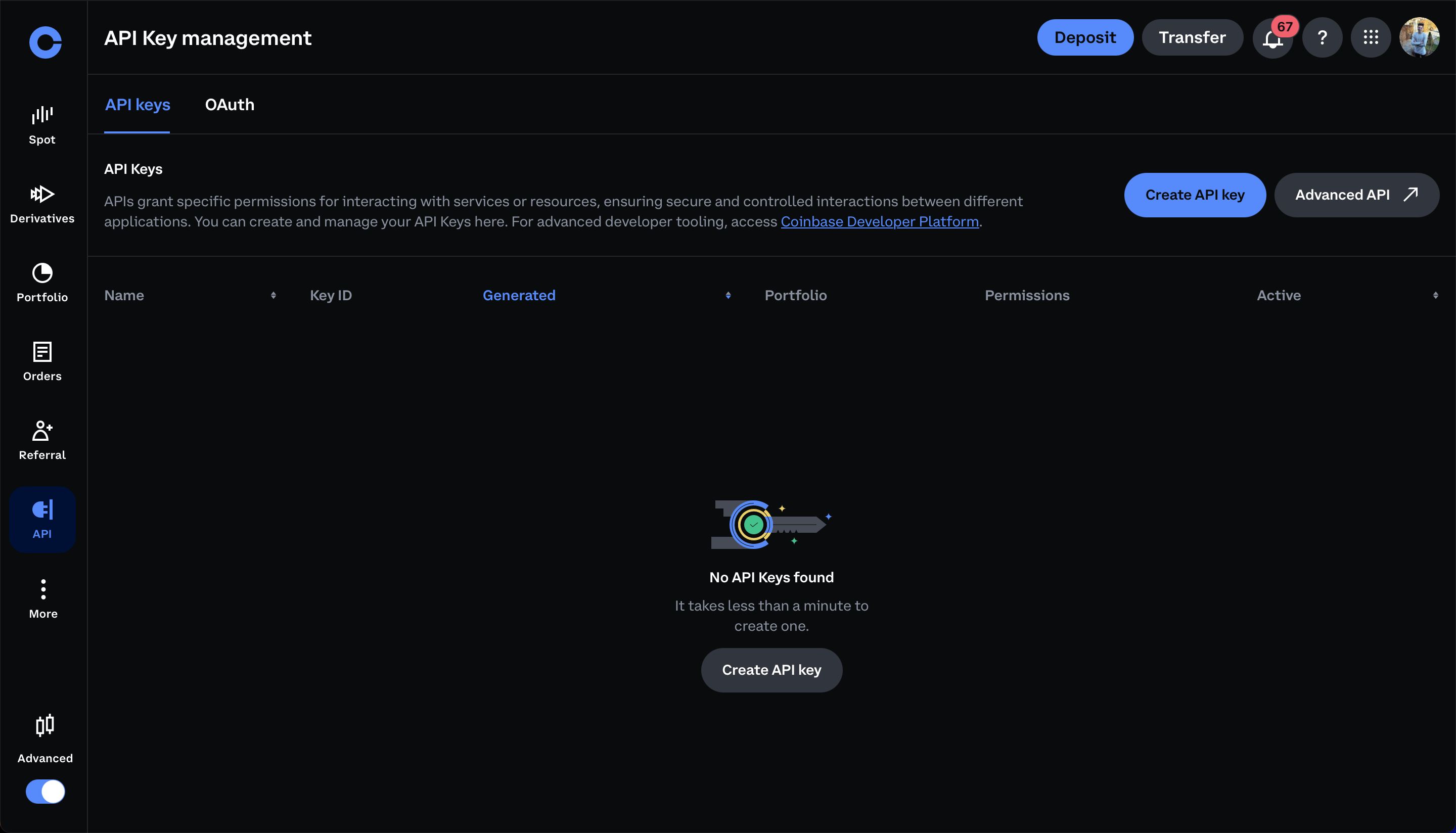The height and width of the screenshot is (833, 1456).
Task: Open Advanced API external link button
Action: [x=1356, y=195]
